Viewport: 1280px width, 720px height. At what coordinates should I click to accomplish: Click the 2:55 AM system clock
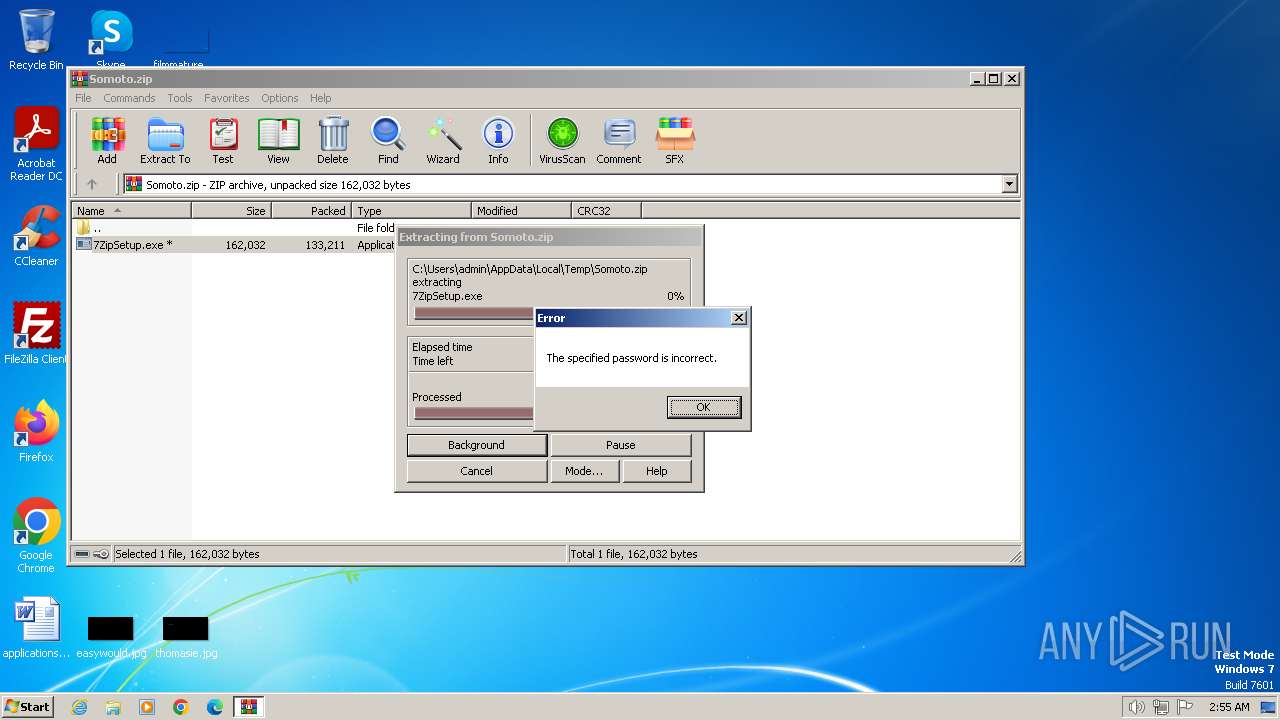click(x=1229, y=707)
